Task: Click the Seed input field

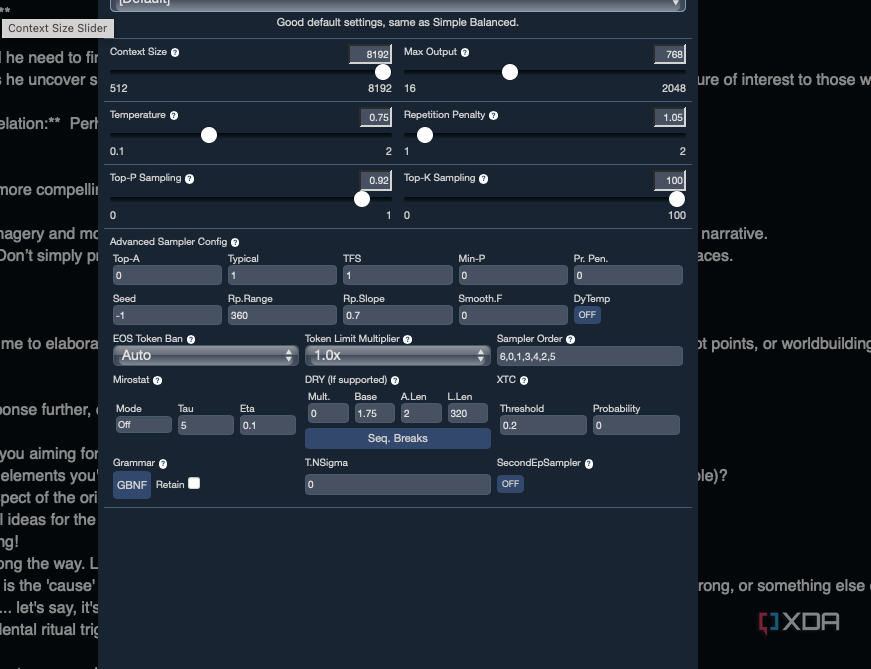Action: (x=167, y=315)
